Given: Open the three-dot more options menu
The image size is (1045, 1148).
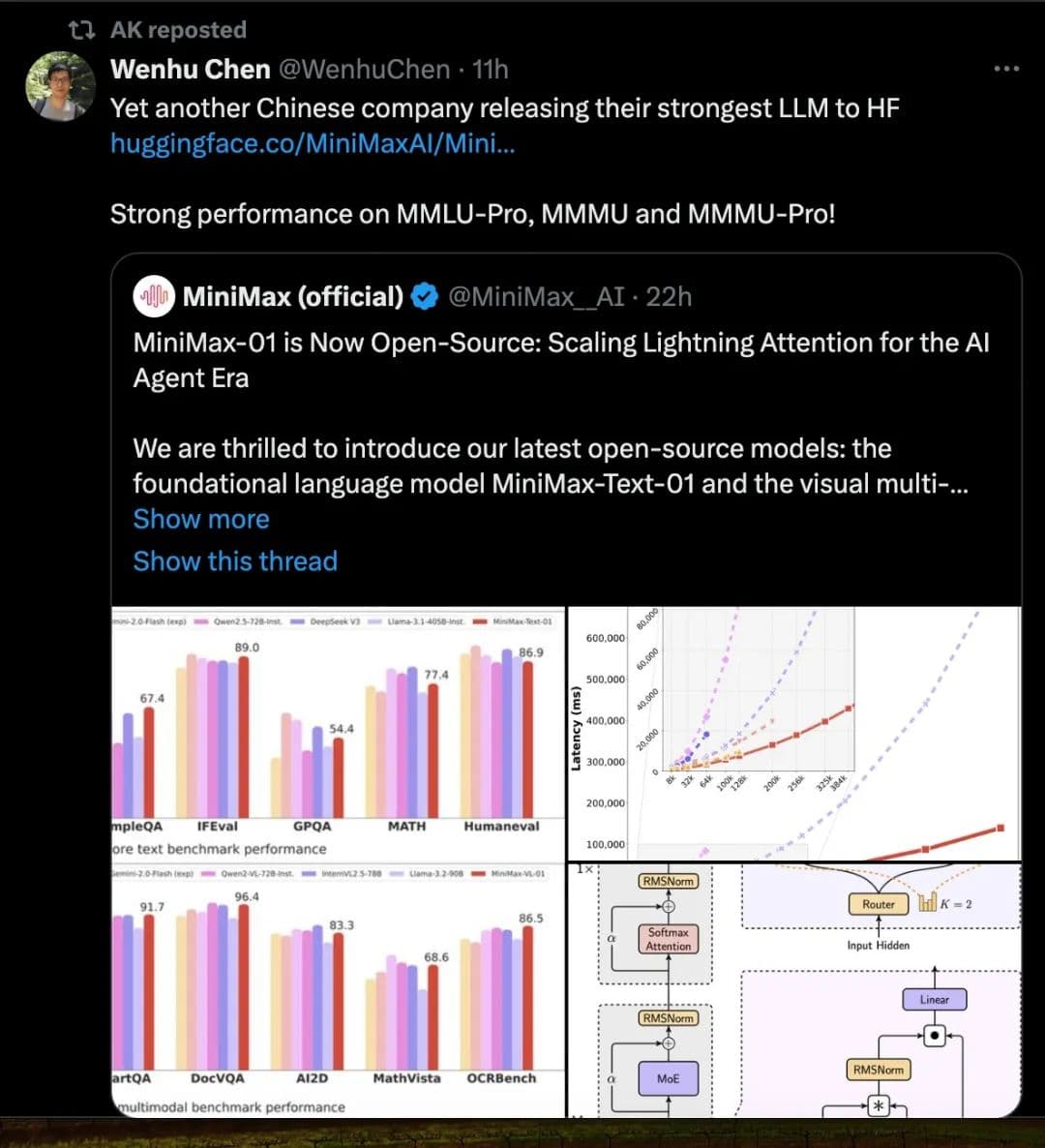Looking at the screenshot, I should pyautogui.click(x=1006, y=69).
